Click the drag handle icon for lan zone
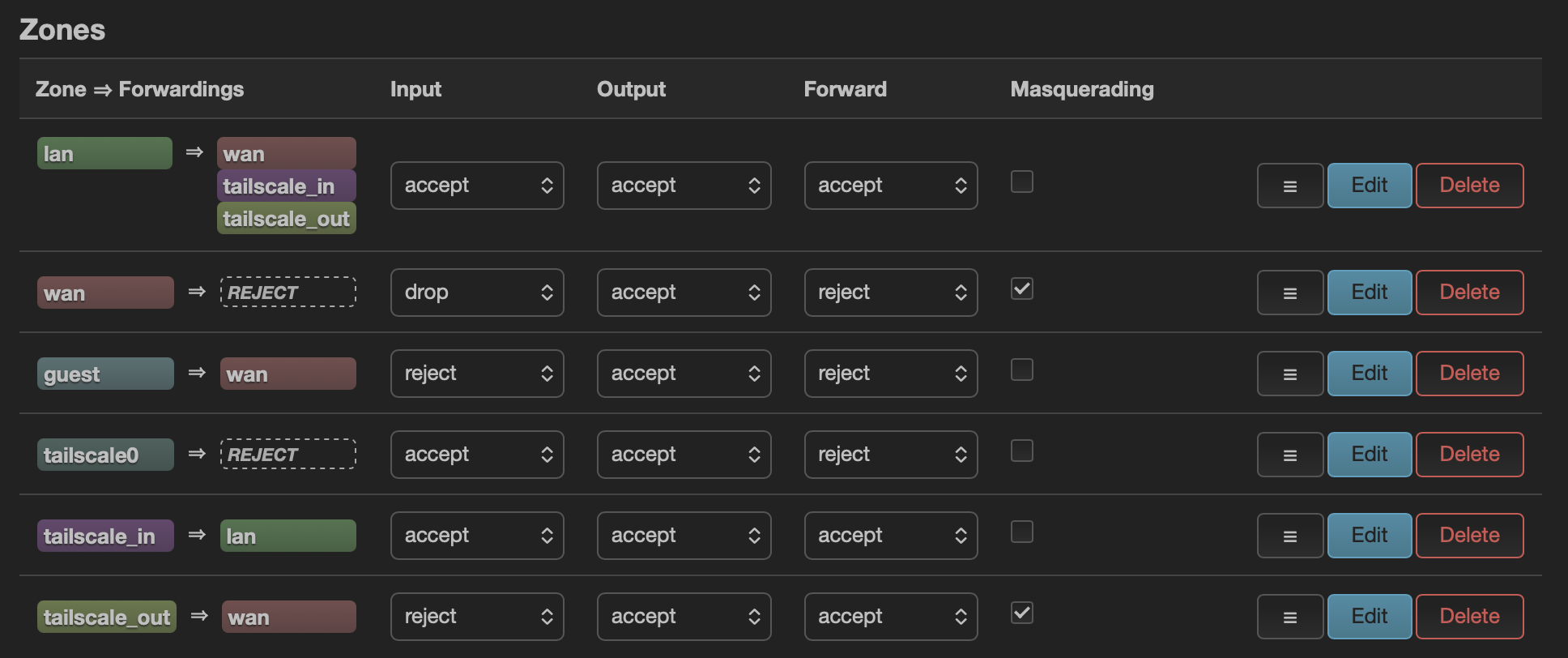 point(1289,186)
